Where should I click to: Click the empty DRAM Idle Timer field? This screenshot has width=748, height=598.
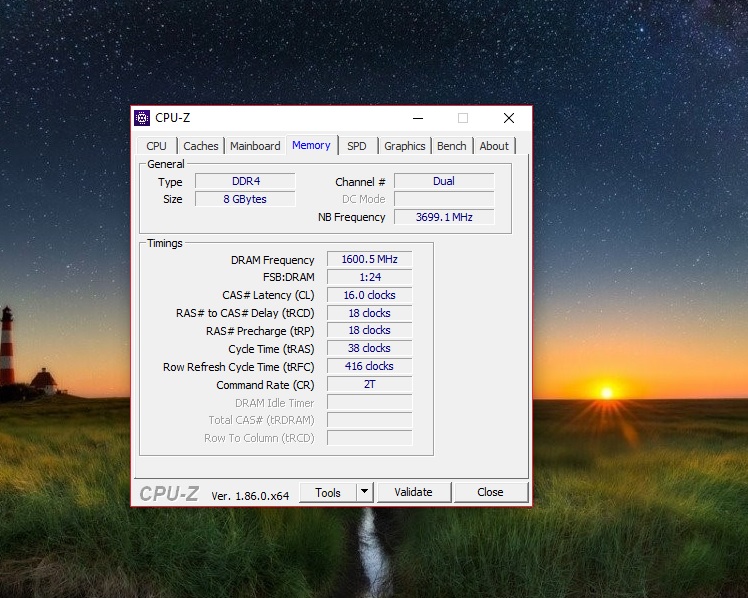tap(369, 402)
